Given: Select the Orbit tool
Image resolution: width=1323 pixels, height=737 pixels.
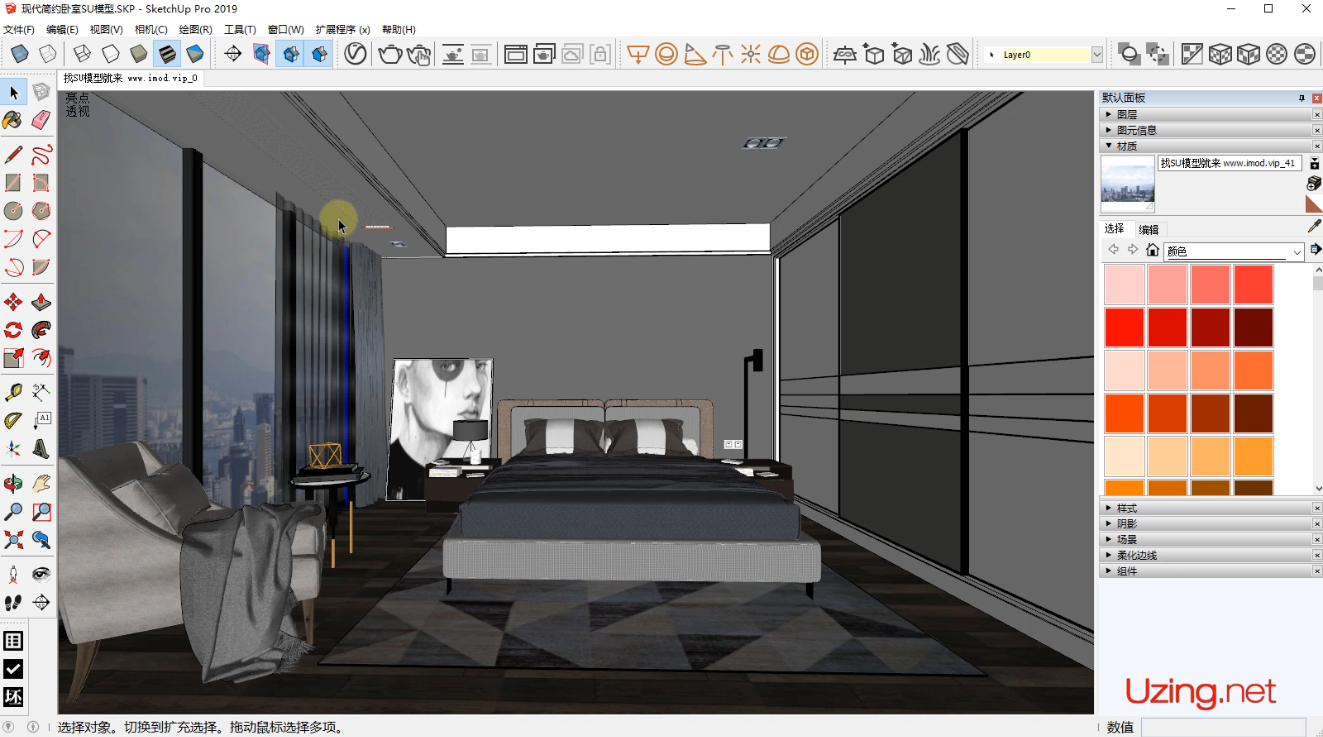Looking at the screenshot, I should [13, 483].
